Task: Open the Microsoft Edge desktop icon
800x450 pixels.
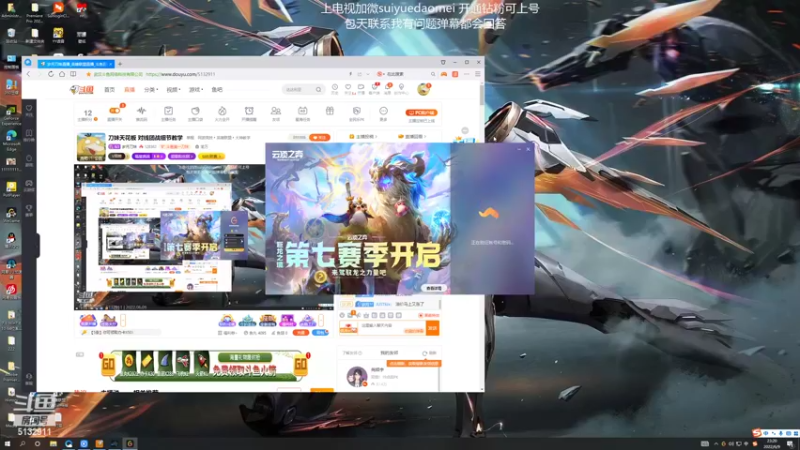Action: pyautogui.click(x=11, y=140)
